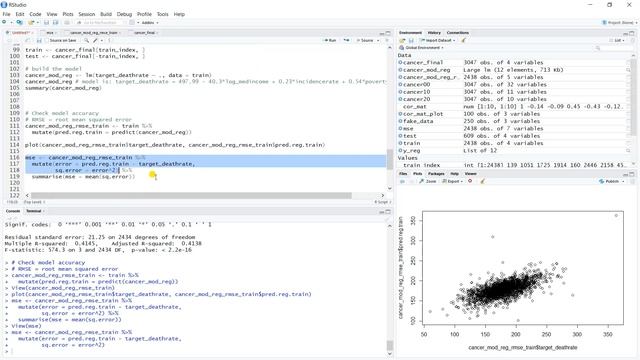Open the File menu
Screen dimensions: 640x360
(7, 14)
